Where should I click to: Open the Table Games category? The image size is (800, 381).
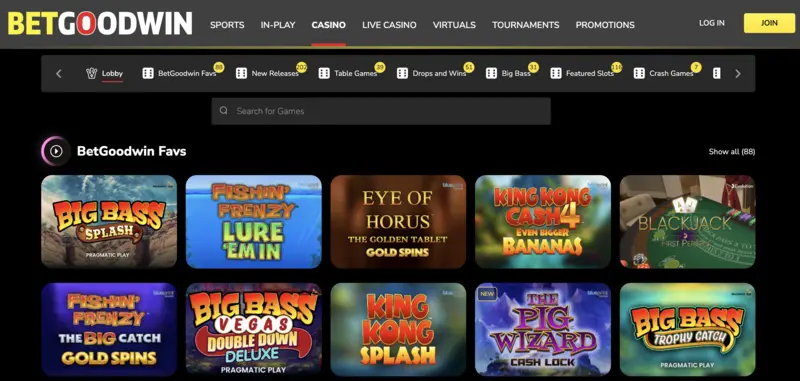click(356, 73)
